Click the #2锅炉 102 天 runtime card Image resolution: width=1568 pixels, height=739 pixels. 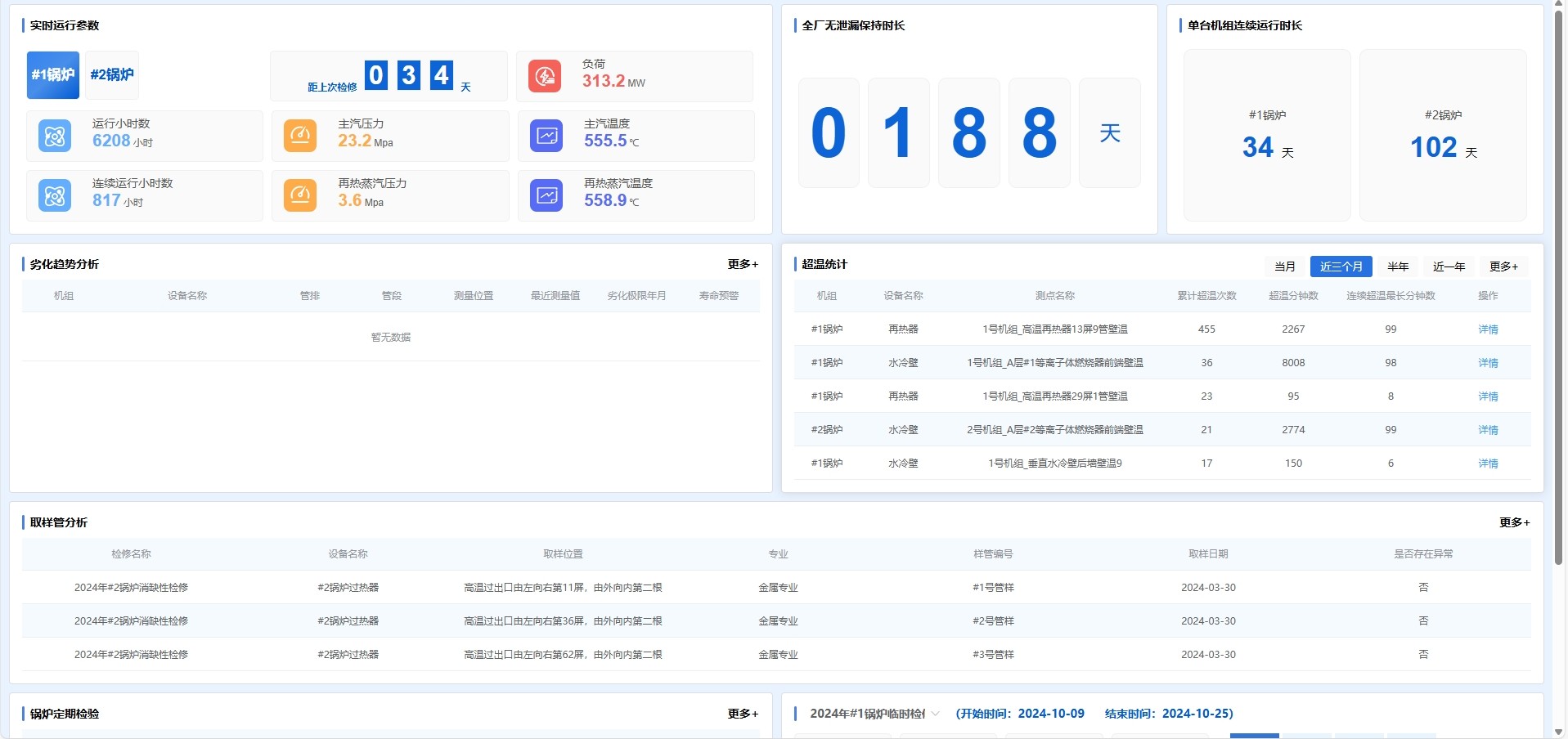(x=1443, y=135)
